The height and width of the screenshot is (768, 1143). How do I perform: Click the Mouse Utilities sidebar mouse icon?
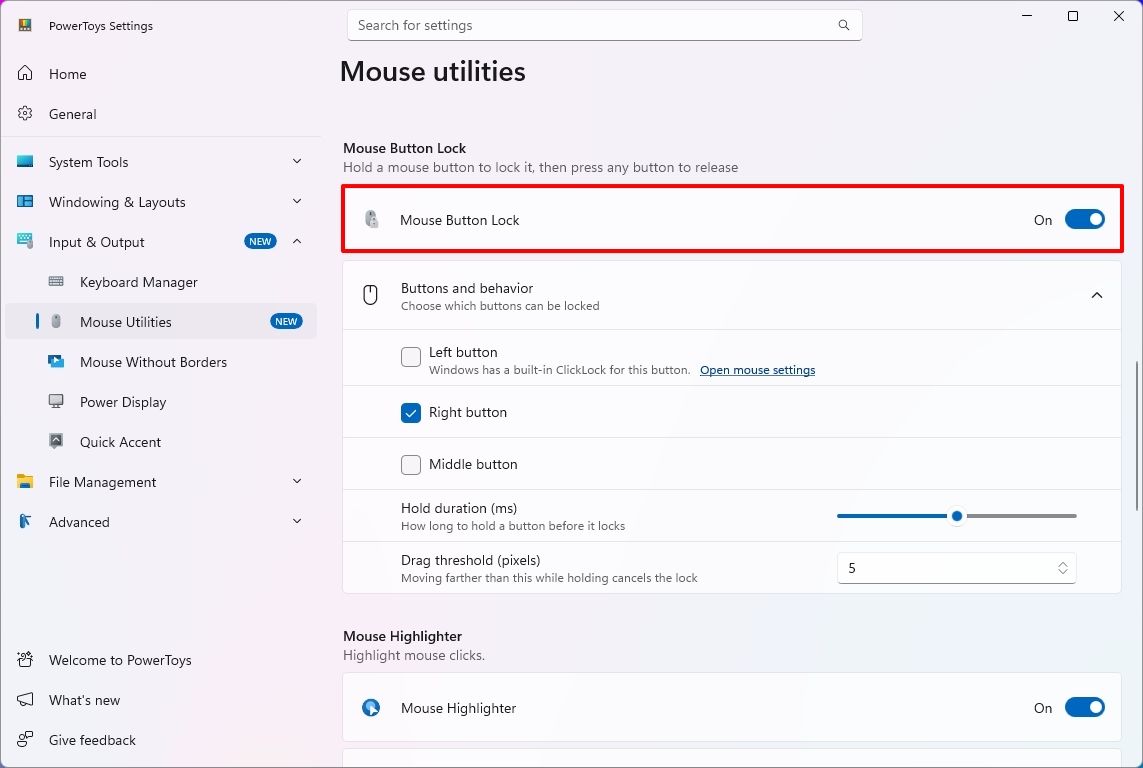pyautogui.click(x=56, y=321)
